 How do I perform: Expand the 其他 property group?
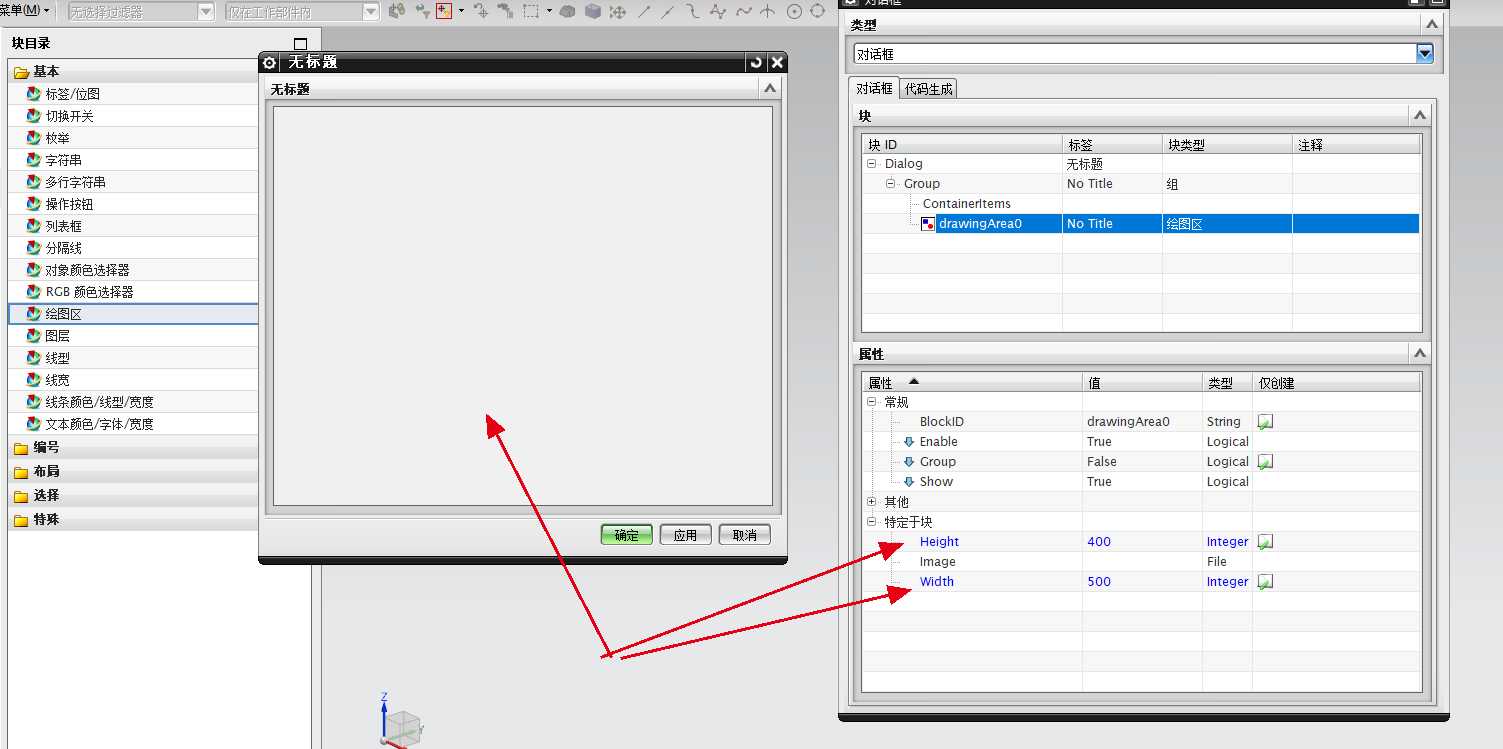click(x=872, y=501)
